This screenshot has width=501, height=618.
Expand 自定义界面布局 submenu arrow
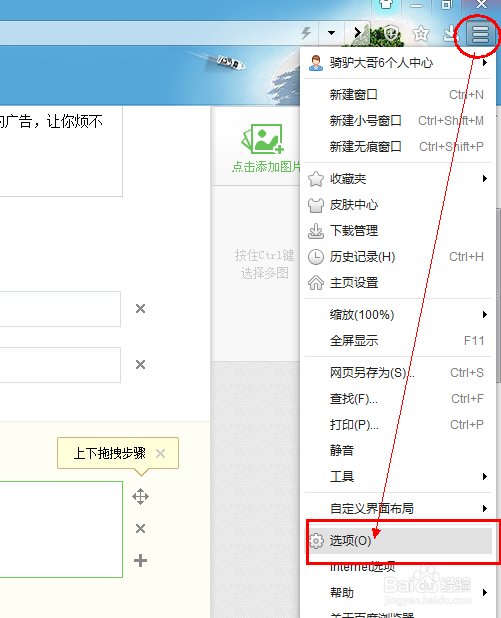click(484, 508)
